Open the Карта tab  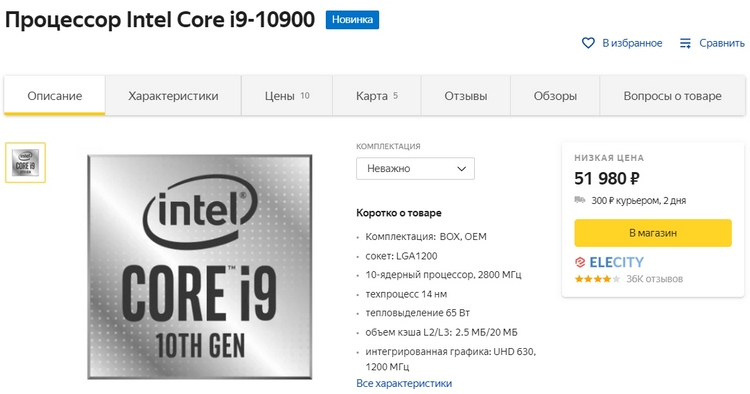coord(376,96)
